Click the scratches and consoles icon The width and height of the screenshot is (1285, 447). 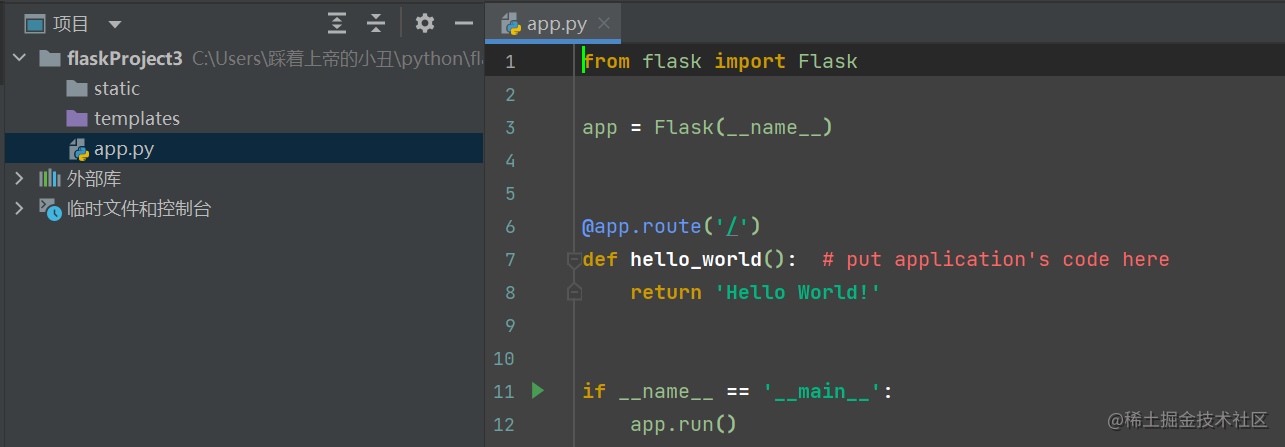pos(50,209)
